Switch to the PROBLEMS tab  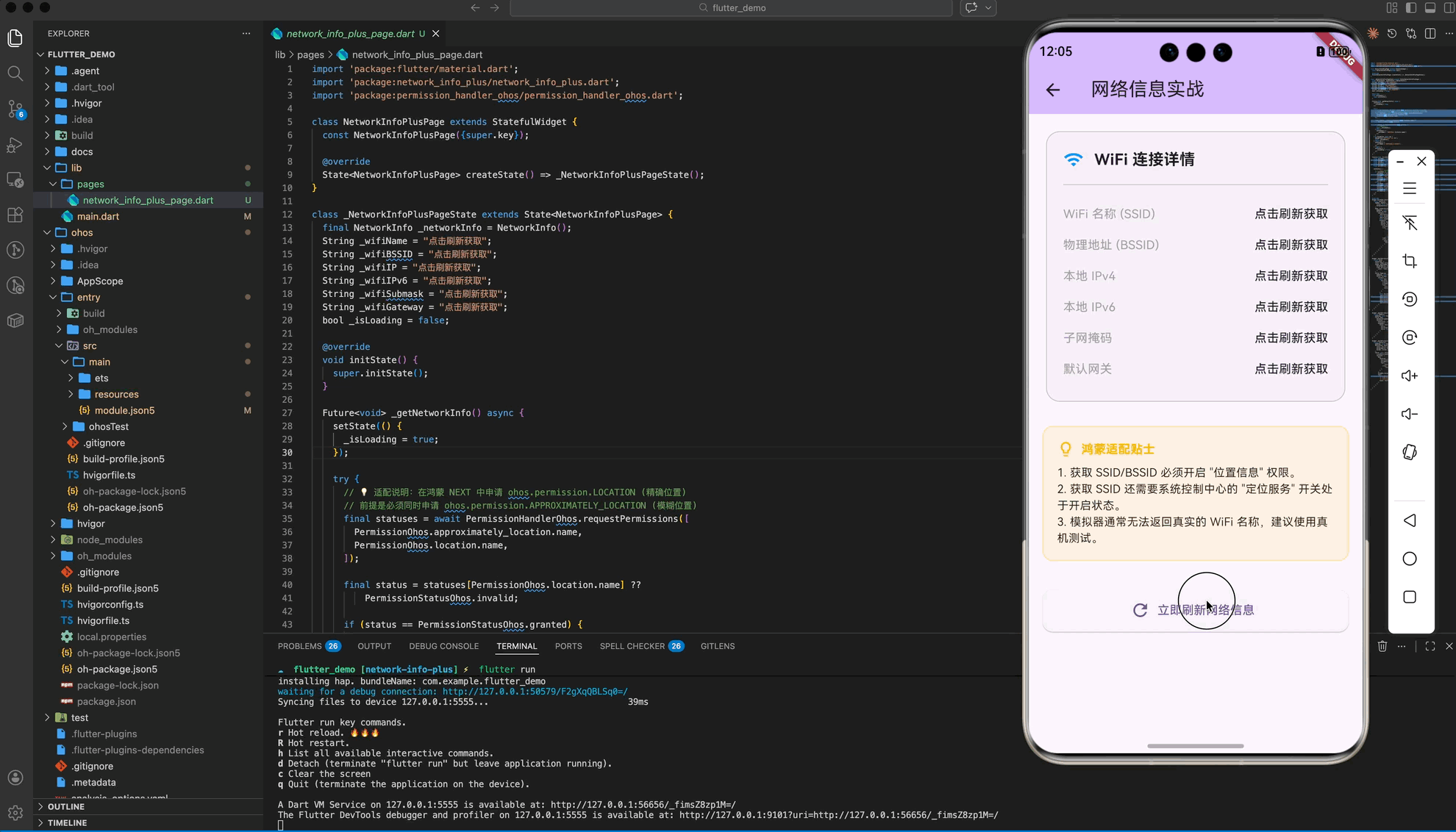[x=299, y=646]
